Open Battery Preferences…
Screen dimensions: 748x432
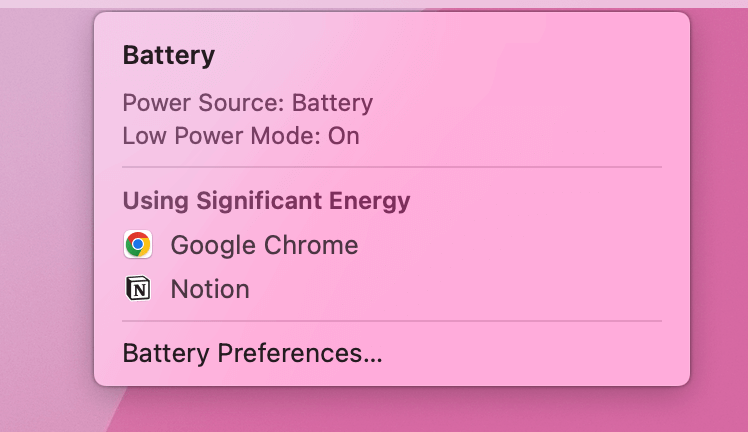click(252, 354)
